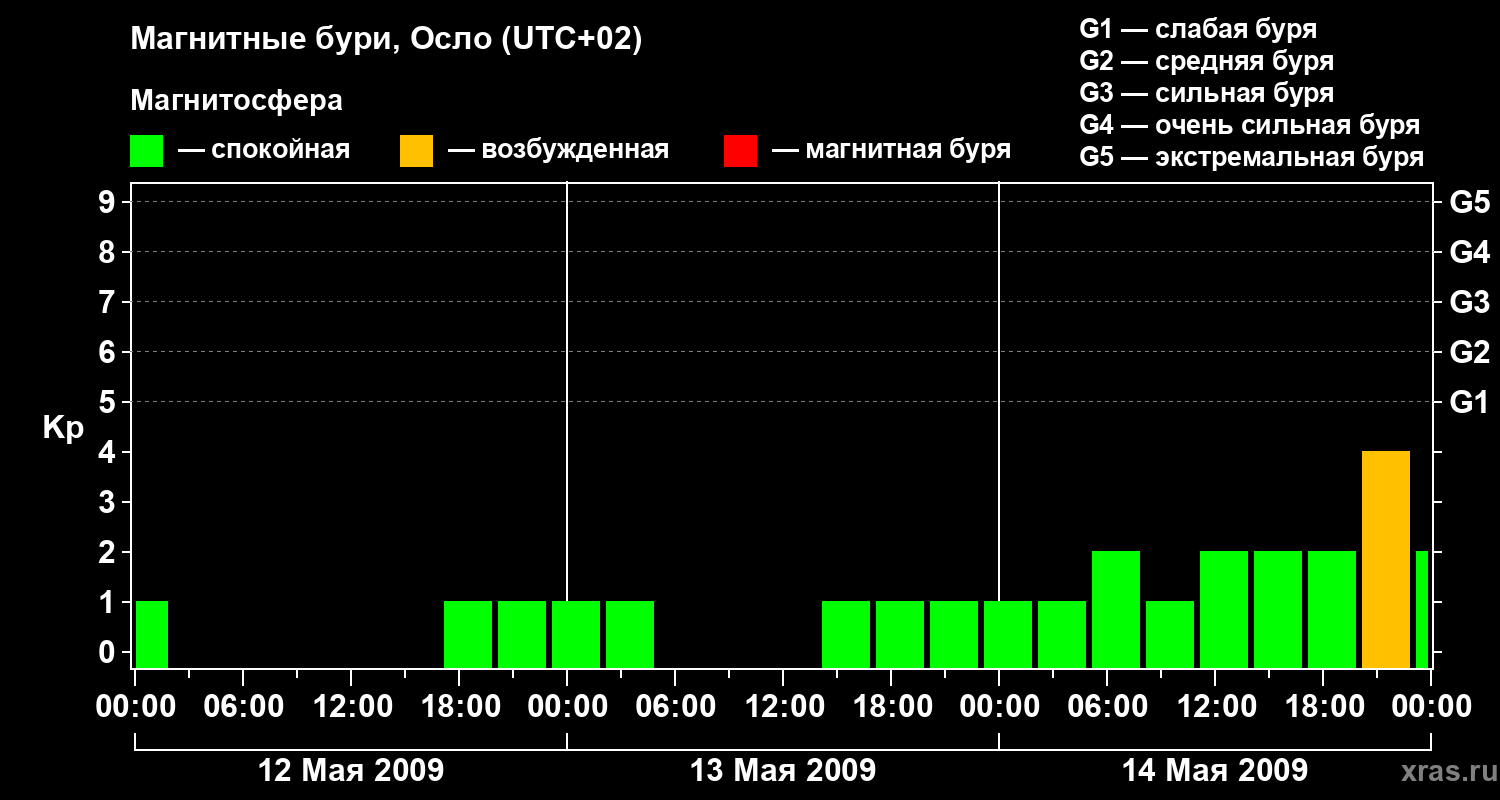The height and width of the screenshot is (800, 1500).
Task: Click the '12 Мая 2009' date label
Action: pyautogui.click(x=351, y=770)
